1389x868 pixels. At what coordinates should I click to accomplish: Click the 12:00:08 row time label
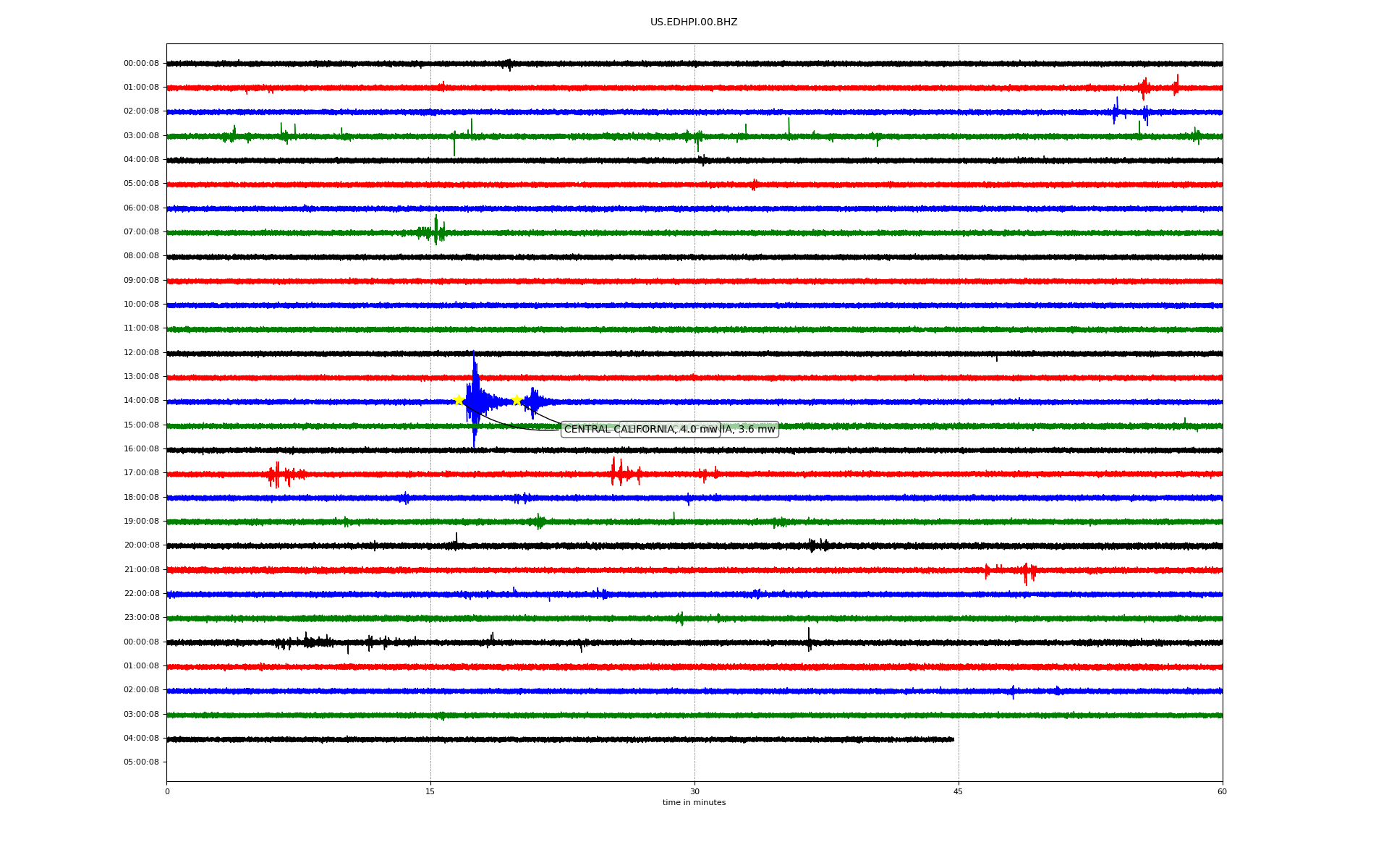141,353
